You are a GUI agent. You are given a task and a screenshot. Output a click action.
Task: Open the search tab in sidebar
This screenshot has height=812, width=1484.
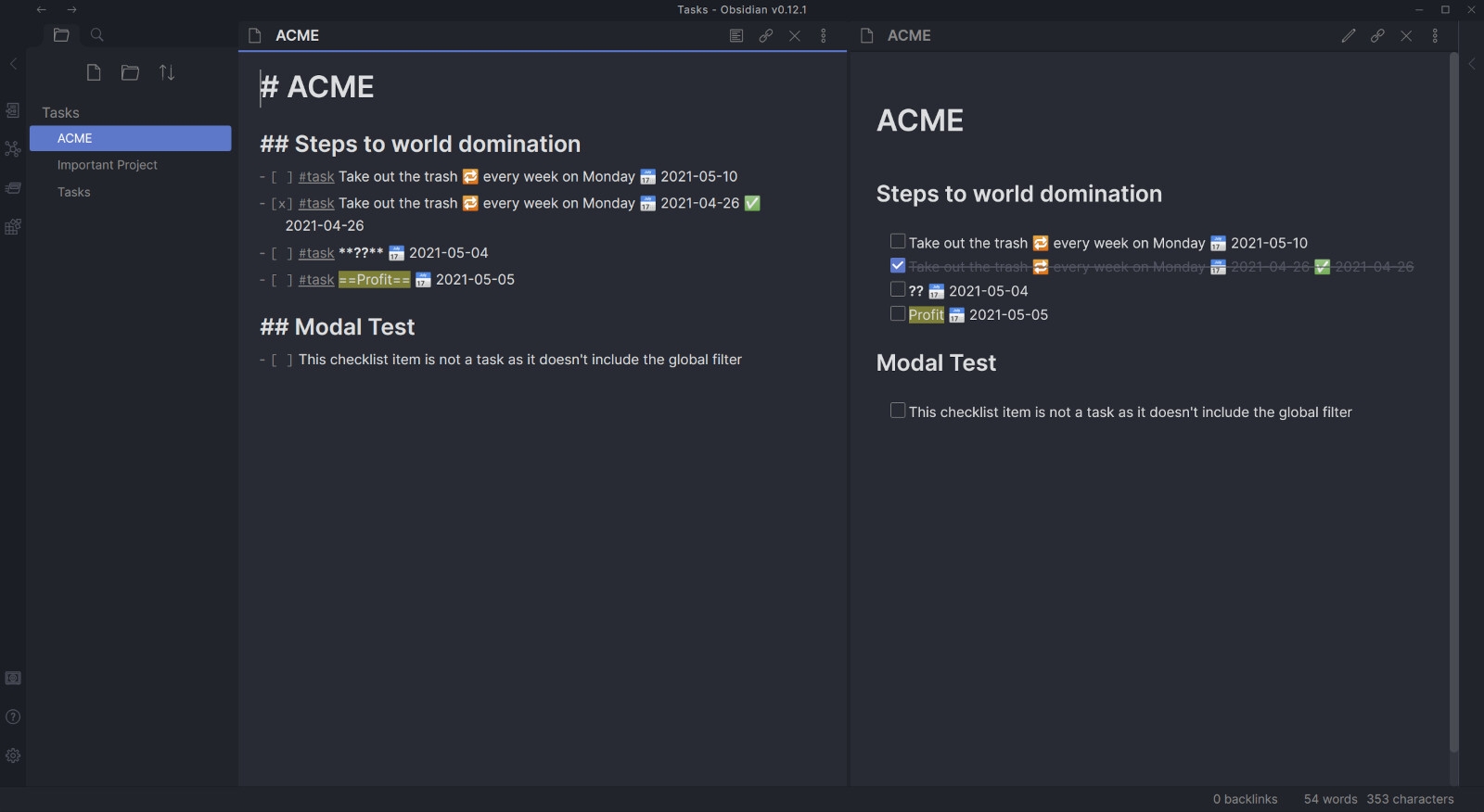(96, 35)
